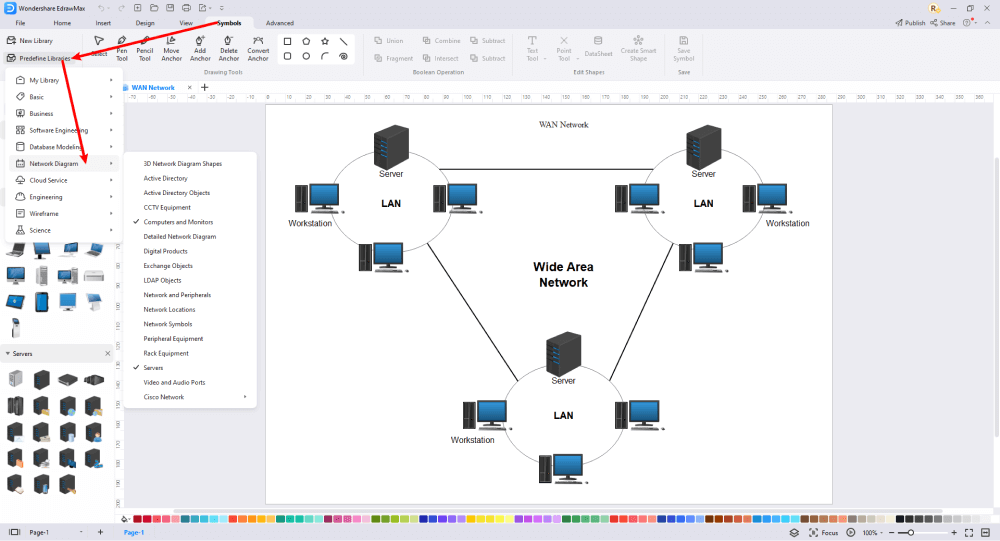
Task: Select the Text Tool
Action: click(x=533, y=48)
